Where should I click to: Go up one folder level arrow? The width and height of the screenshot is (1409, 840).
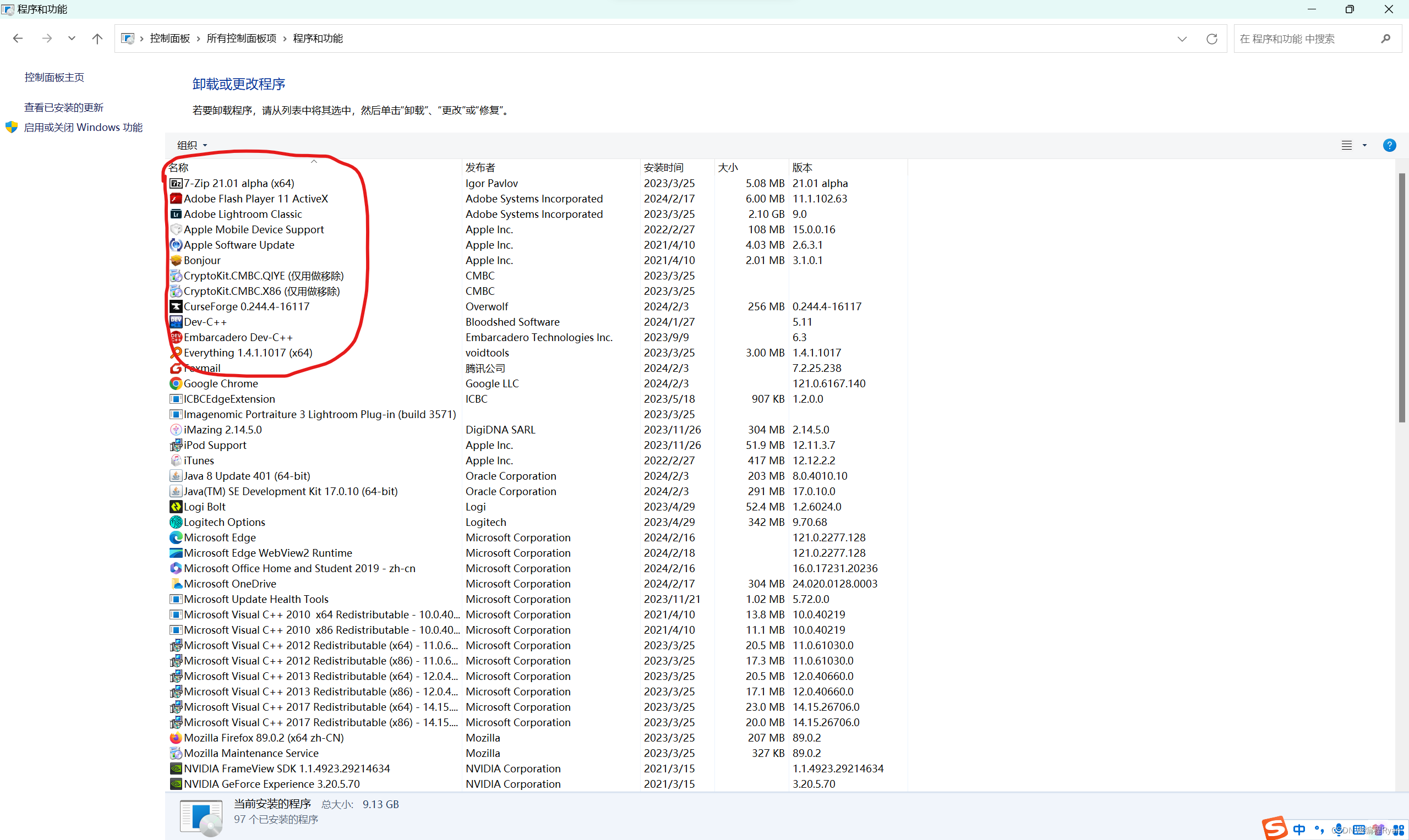pyautogui.click(x=97, y=39)
